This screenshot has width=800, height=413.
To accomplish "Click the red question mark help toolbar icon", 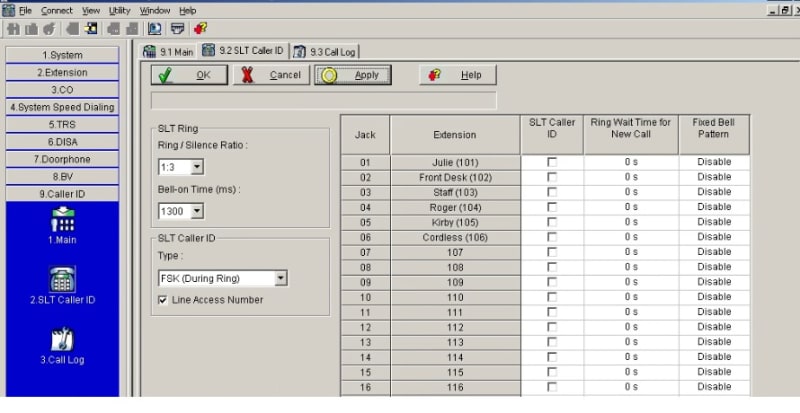I will click(201, 29).
